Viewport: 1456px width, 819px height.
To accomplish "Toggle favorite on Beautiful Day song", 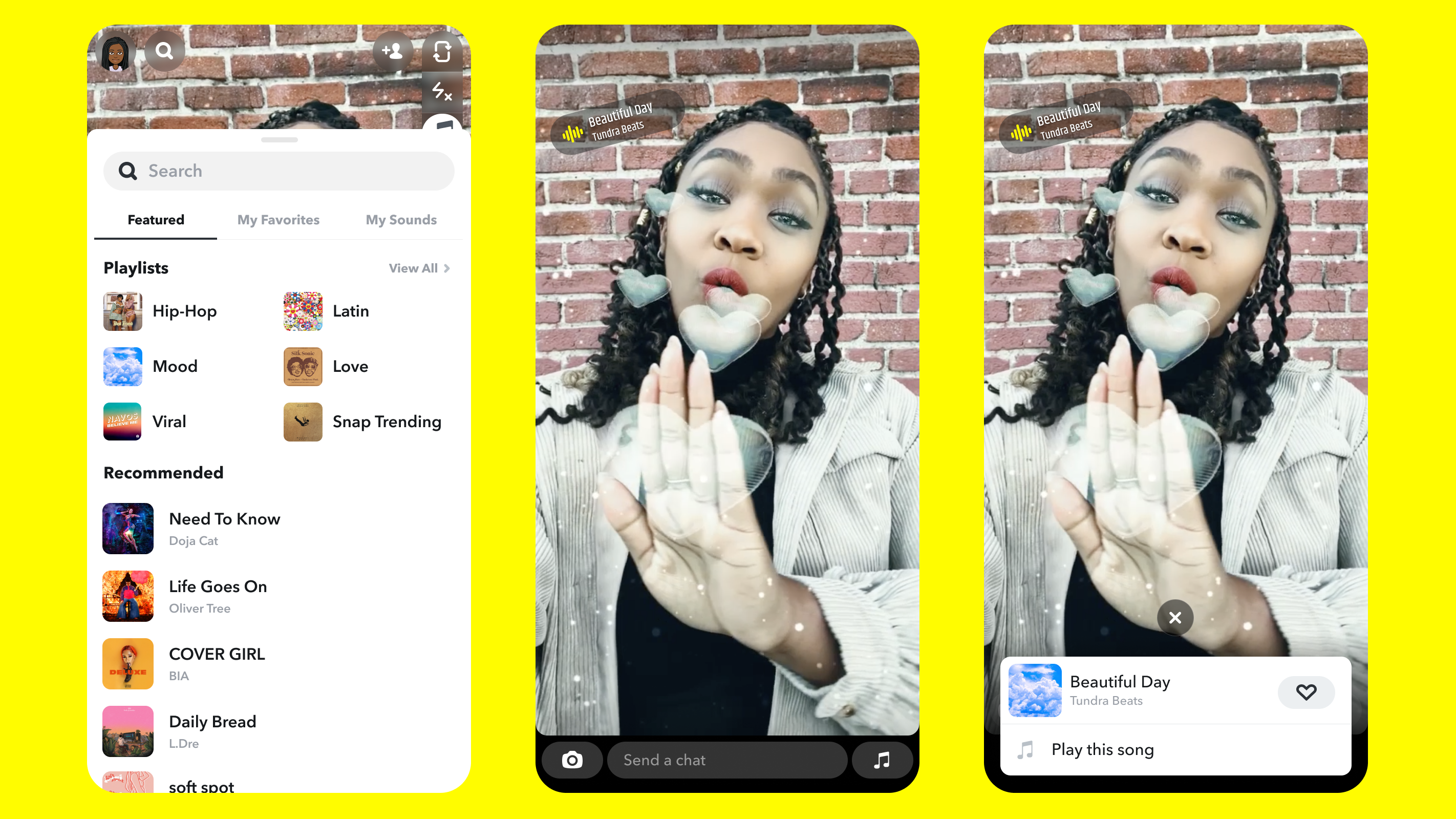I will [x=1307, y=692].
